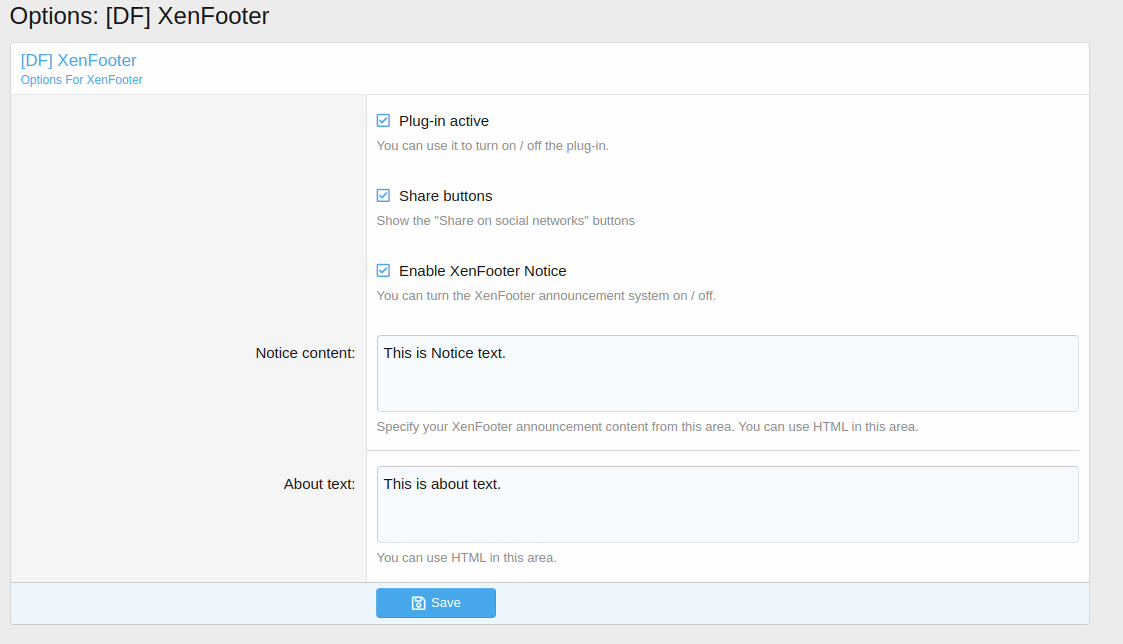Click the "Share on social networks" description
The height and width of the screenshot is (644, 1123).
505,221
